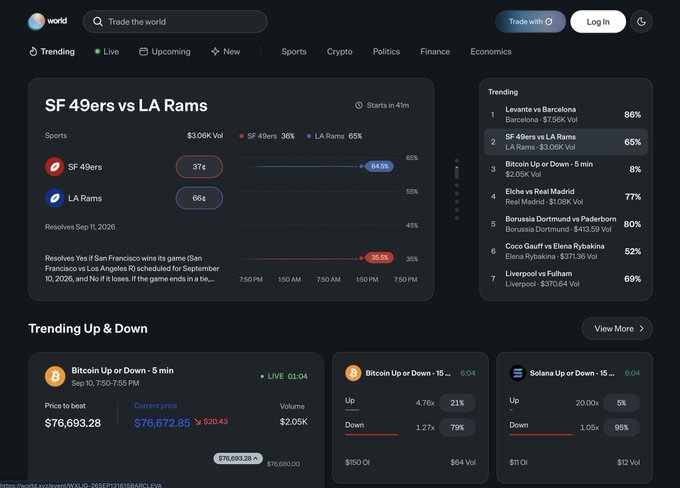Screen dimensions: 680x488
Task: Click the LA Rams team logo
Action: pos(55,198)
